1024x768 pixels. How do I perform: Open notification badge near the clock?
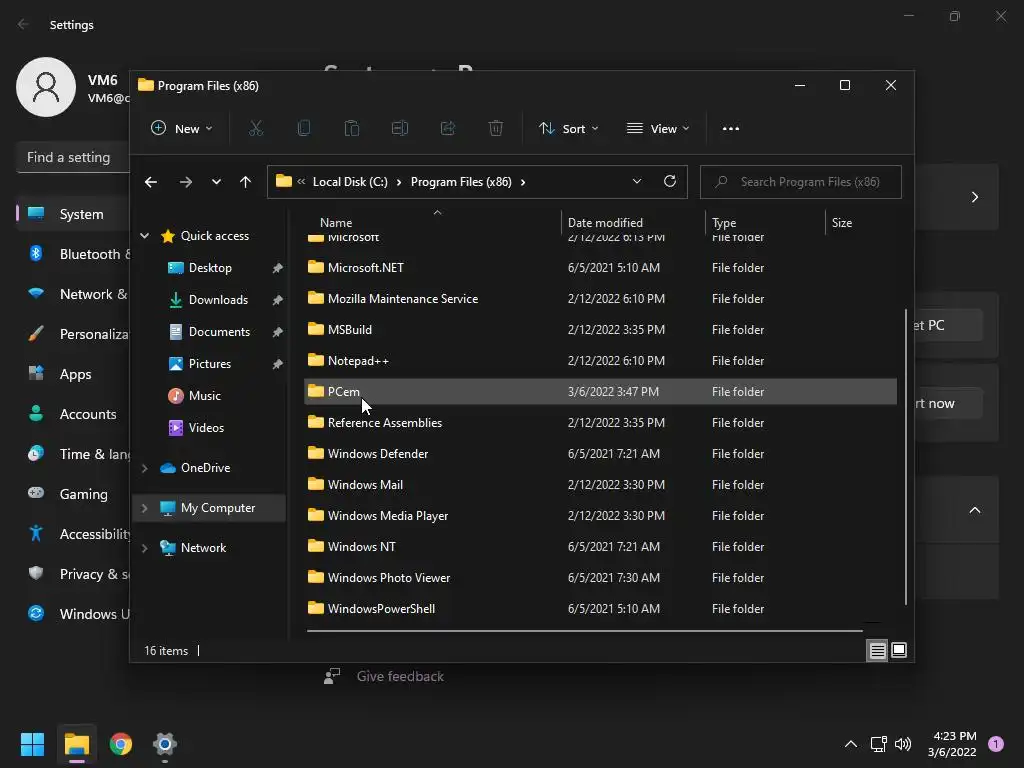996,744
